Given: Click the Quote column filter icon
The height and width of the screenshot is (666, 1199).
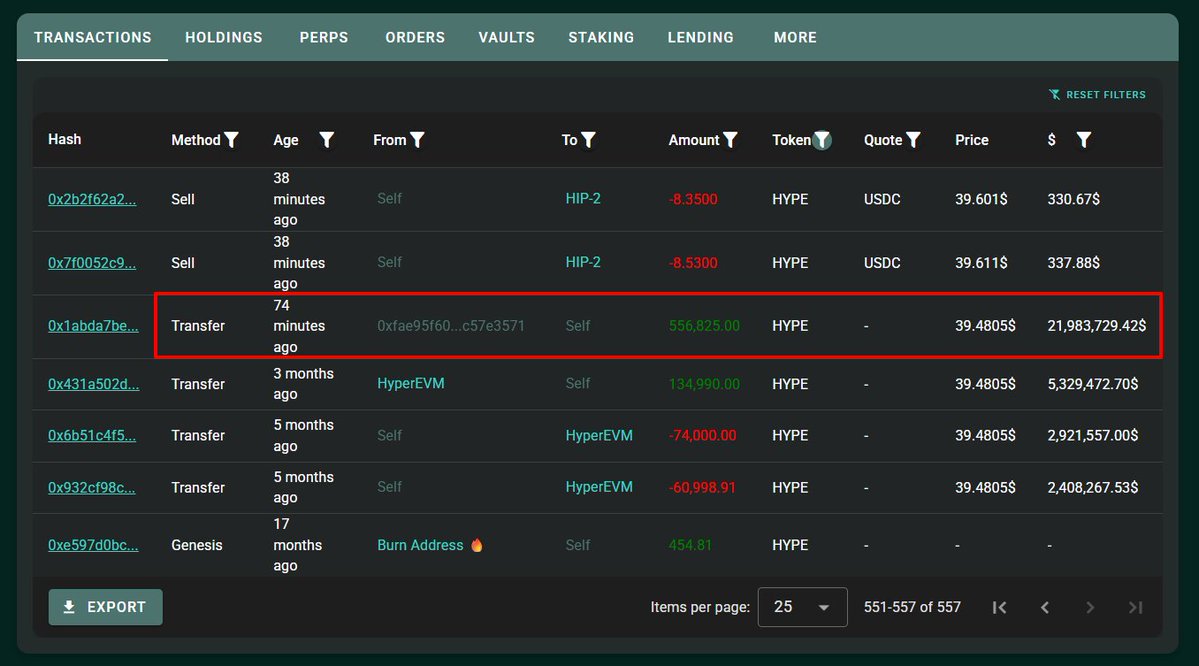Looking at the screenshot, I should pyautogui.click(x=914, y=140).
